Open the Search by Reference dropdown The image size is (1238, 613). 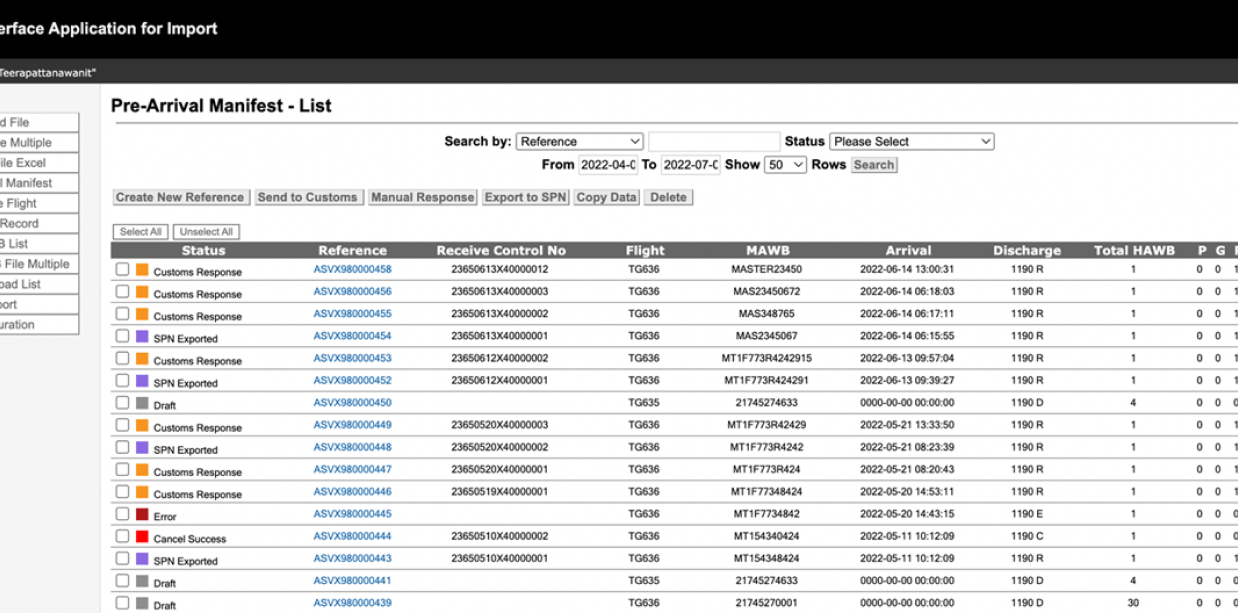(x=580, y=142)
